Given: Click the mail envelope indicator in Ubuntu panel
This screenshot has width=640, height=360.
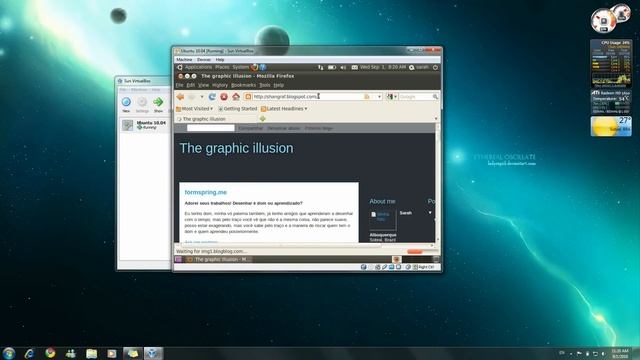Looking at the screenshot, I should coord(354,67).
